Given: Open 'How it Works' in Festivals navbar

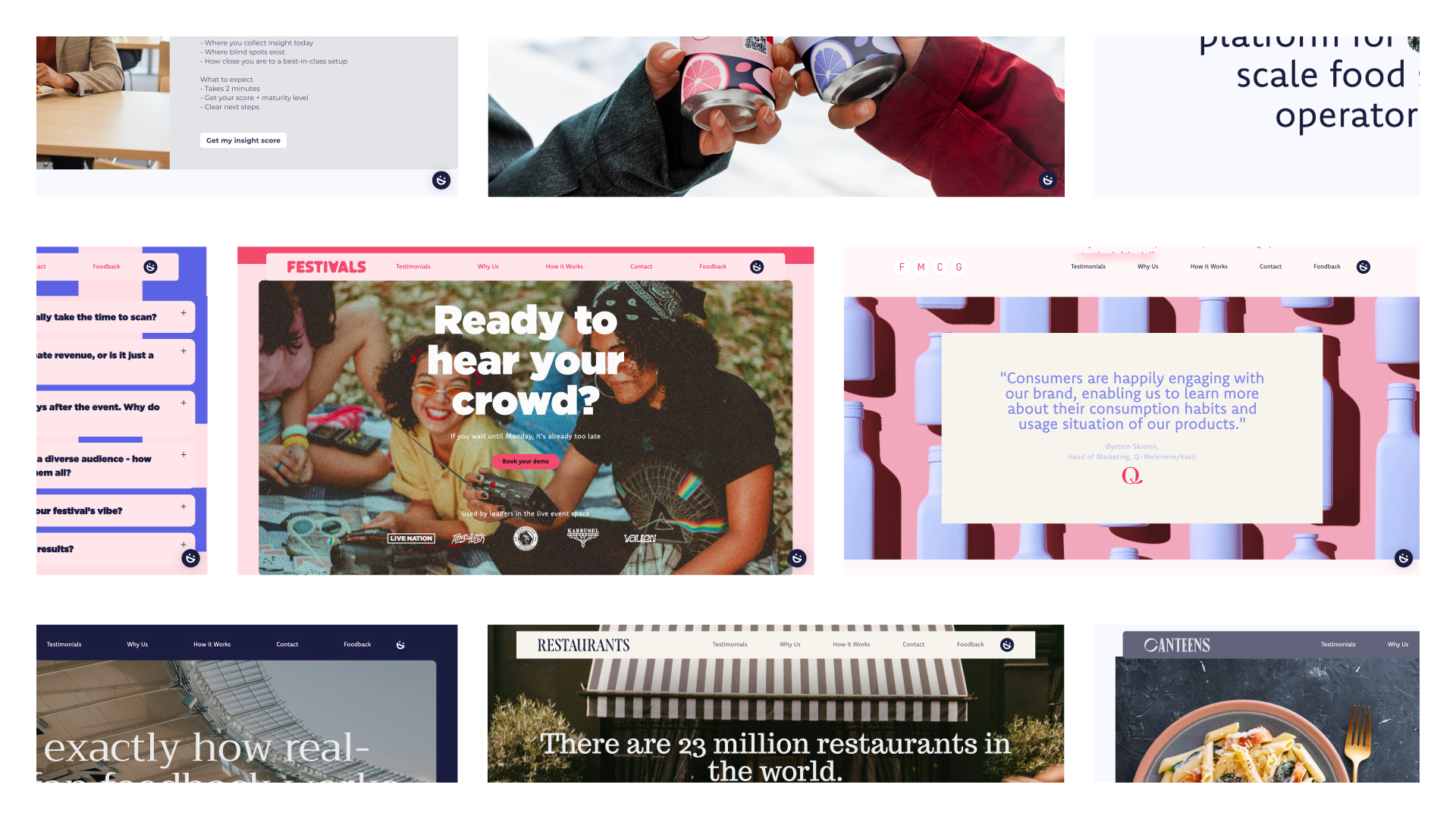Looking at the screenshot, I should (564, 267).
